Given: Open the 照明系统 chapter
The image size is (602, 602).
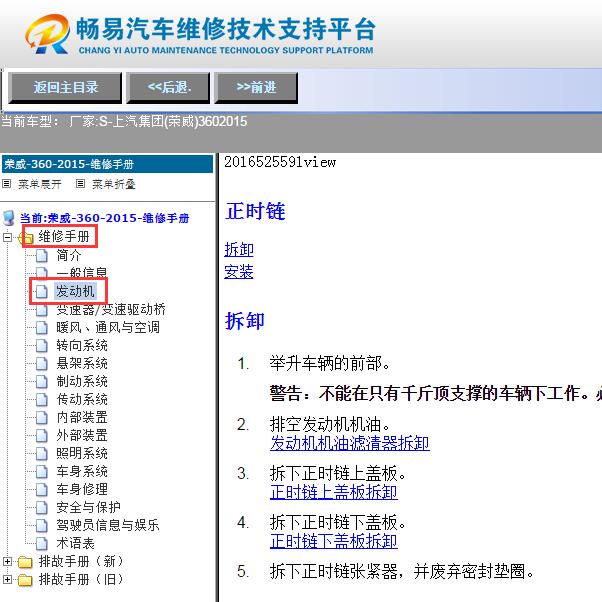Looking at the screenshot, I should [82, 453].
